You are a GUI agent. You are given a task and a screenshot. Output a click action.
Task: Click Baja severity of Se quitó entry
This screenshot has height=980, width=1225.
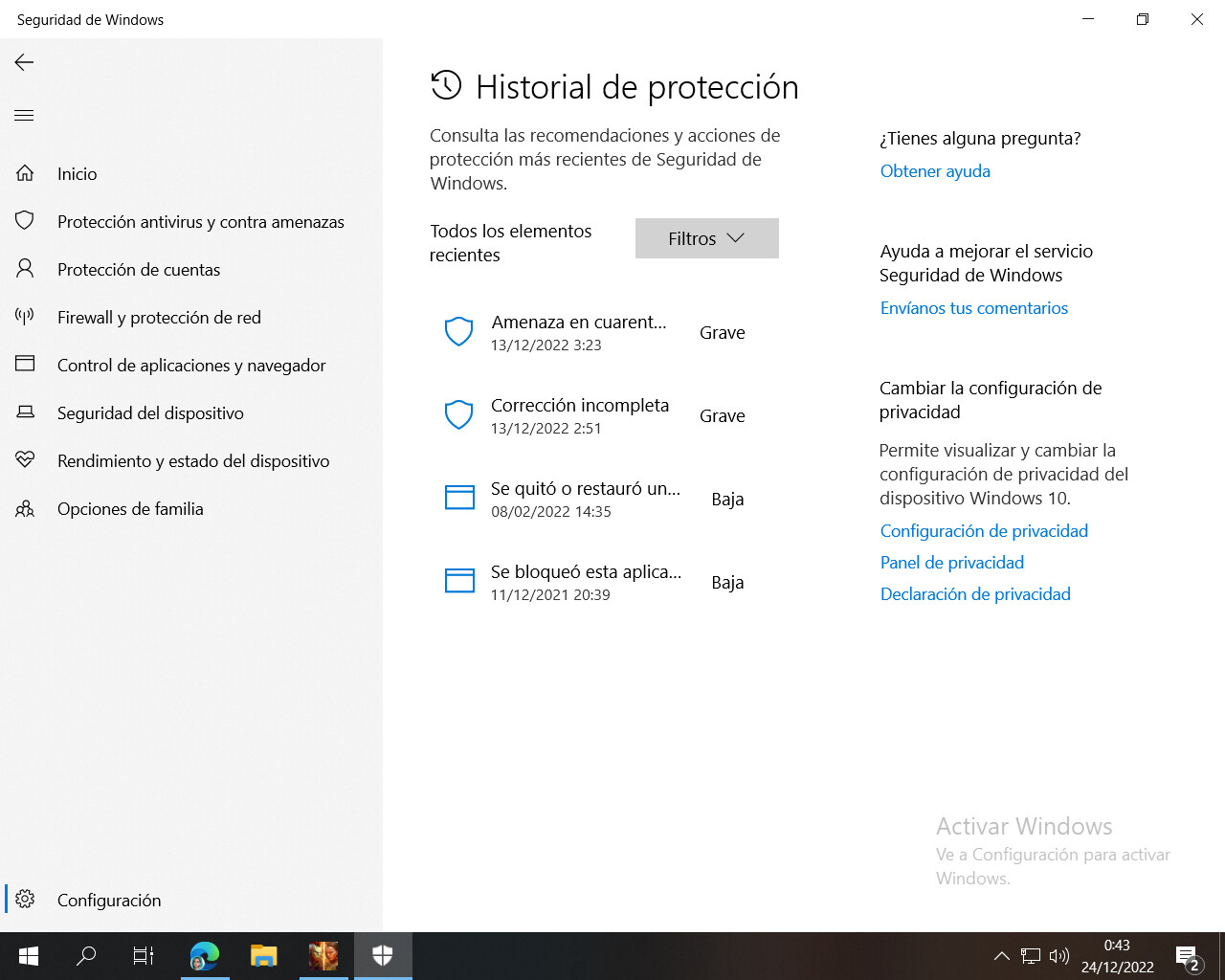(x=727, y=500)
